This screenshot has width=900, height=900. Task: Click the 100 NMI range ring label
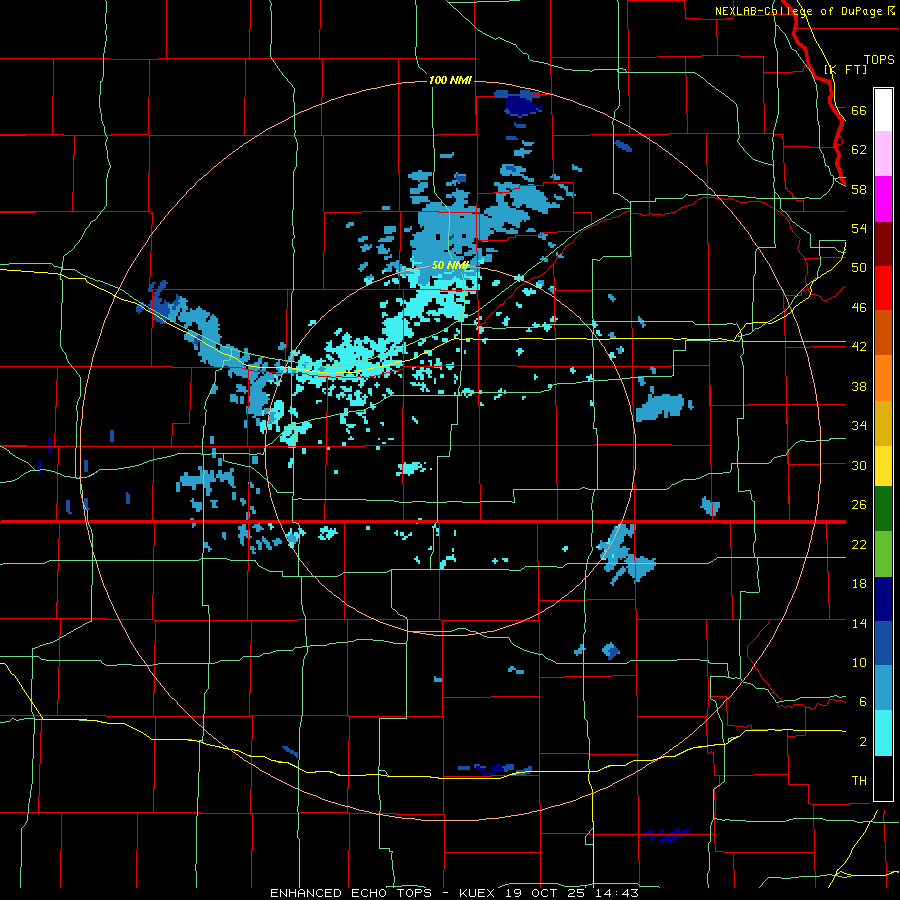pos(450,80)
